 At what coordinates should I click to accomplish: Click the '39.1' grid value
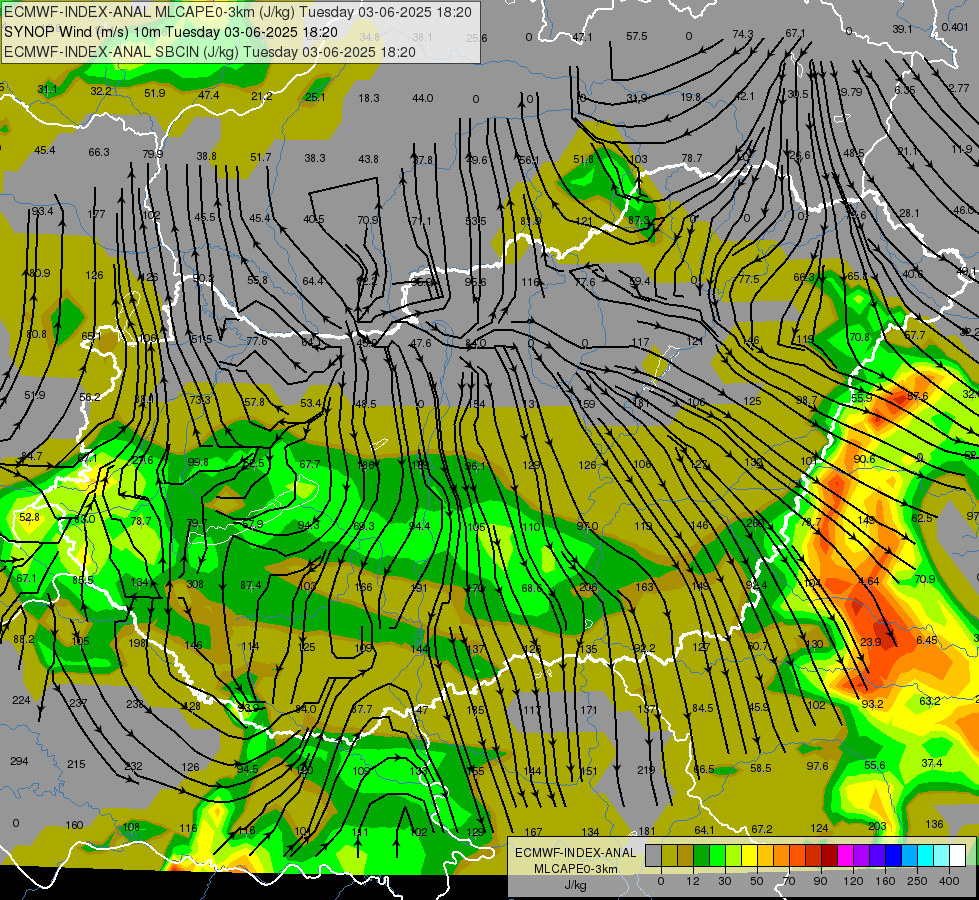(x=902, y=29)
